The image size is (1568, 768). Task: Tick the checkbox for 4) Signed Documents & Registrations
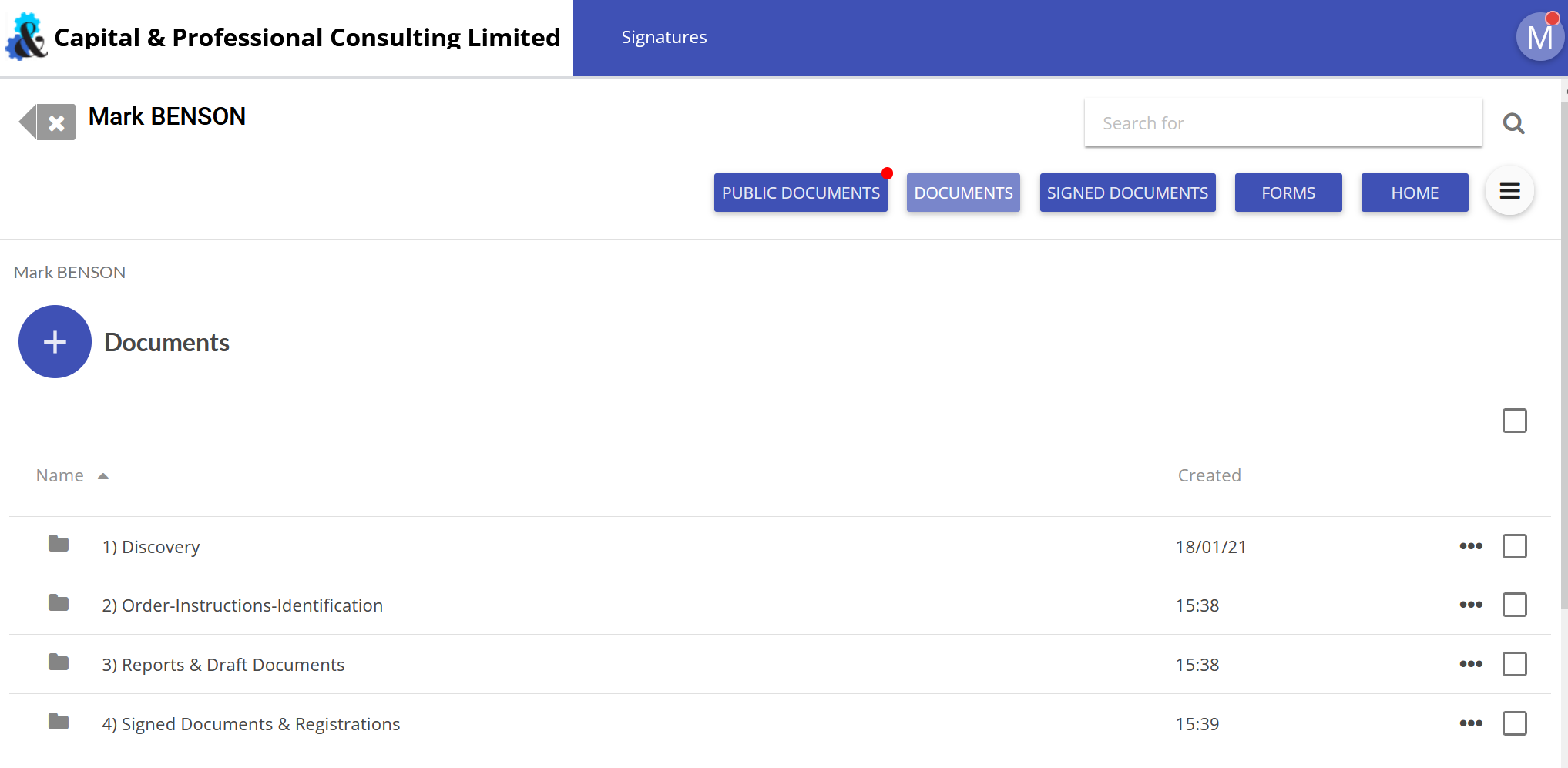click(1514, 723)
